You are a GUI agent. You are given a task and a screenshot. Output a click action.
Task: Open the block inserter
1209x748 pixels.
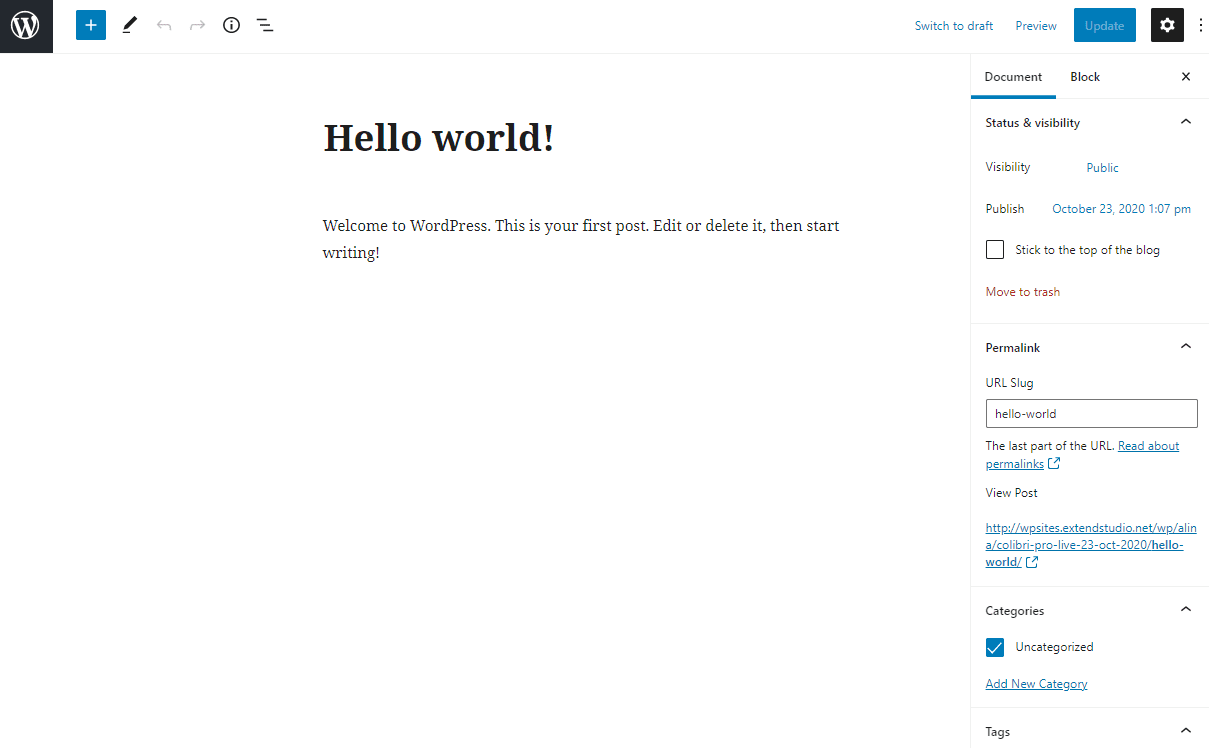(x=90, y=25)
